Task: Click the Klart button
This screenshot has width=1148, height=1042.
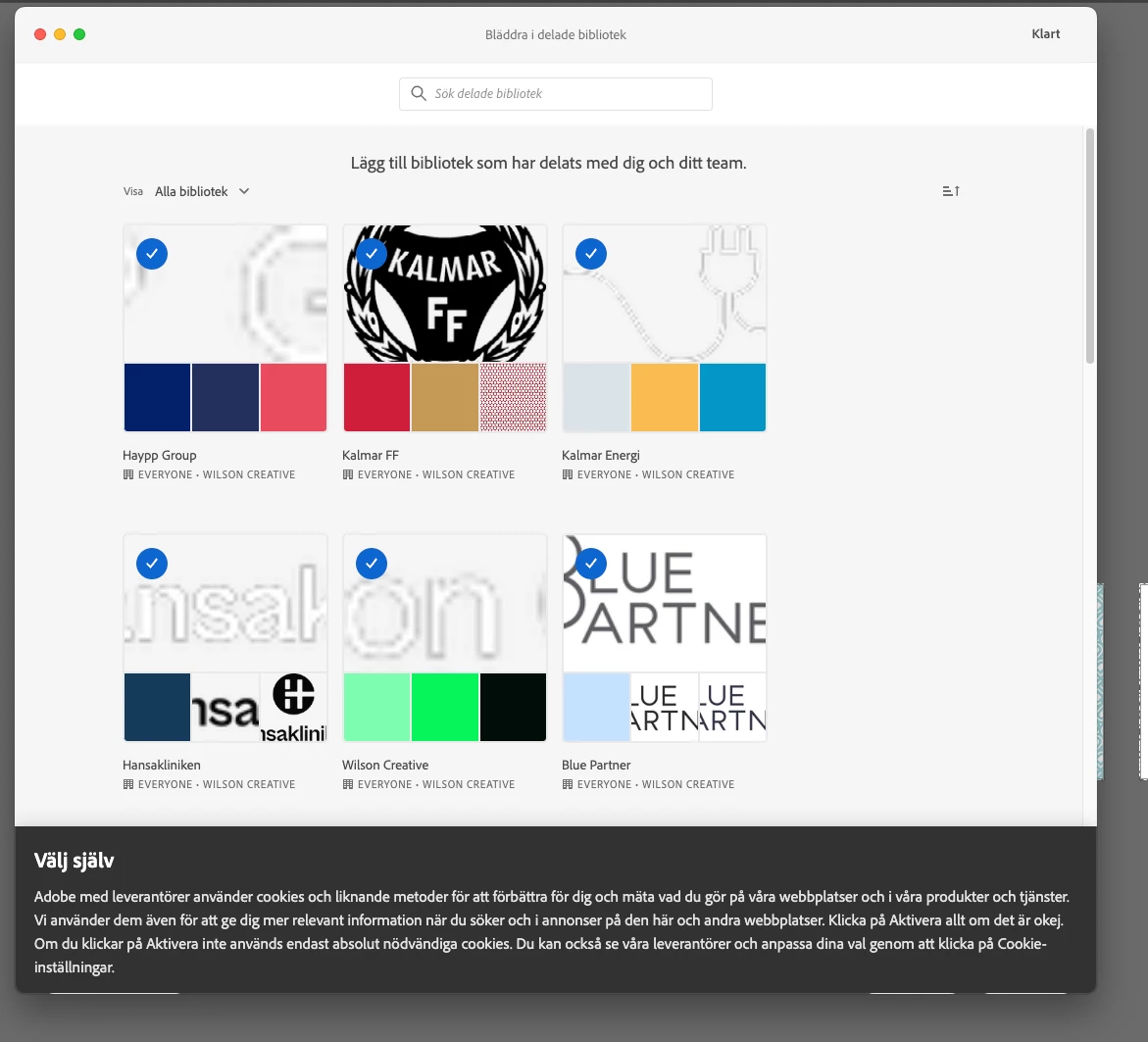Action: click(1045, 33)
